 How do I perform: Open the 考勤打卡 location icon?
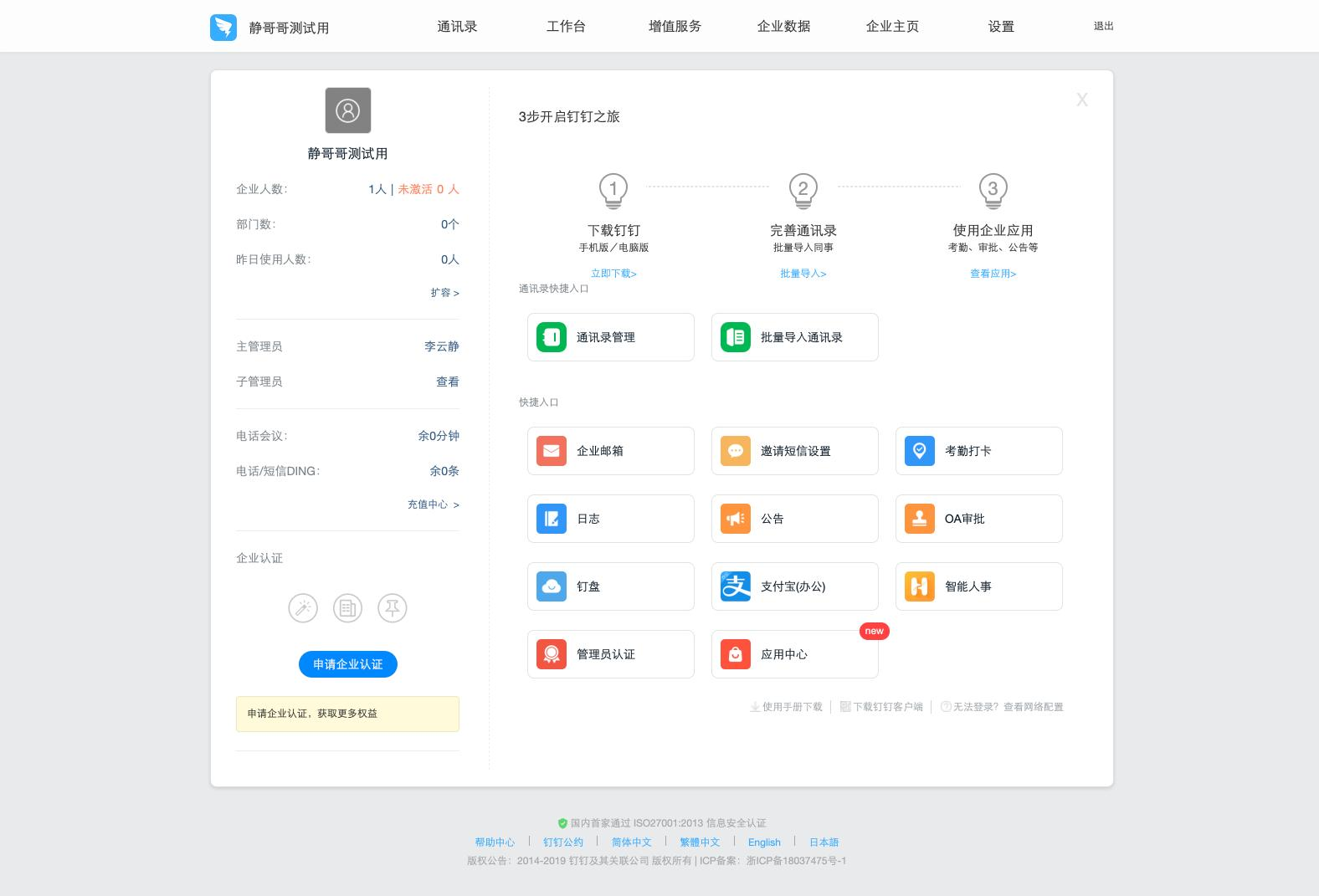coord(920,451)
